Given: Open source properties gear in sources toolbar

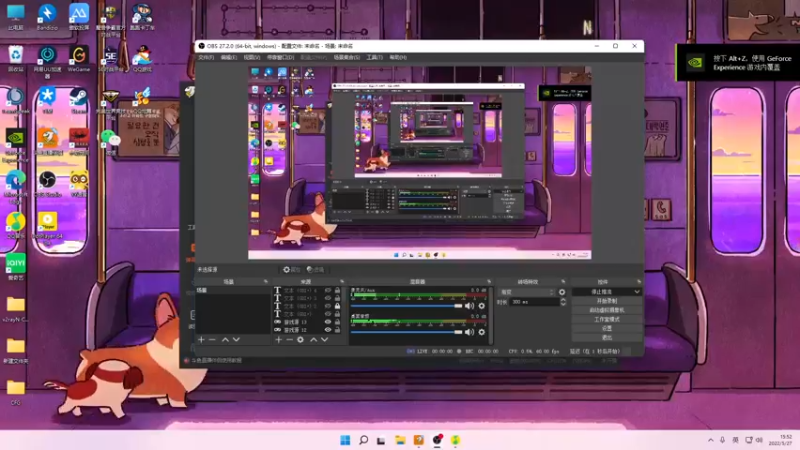Looking at the screenshot, I should pyautogui.click(x=301, y=339).
